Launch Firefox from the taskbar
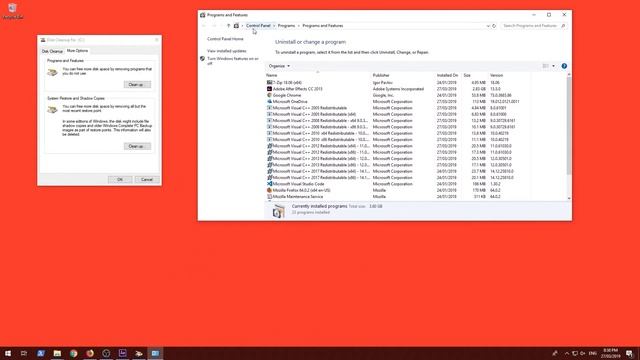The image size is (640, 360). click(90, 353)
